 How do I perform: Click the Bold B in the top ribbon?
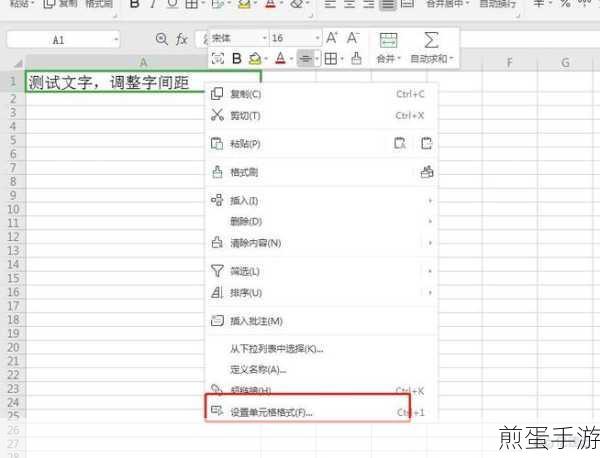[134, 4]
